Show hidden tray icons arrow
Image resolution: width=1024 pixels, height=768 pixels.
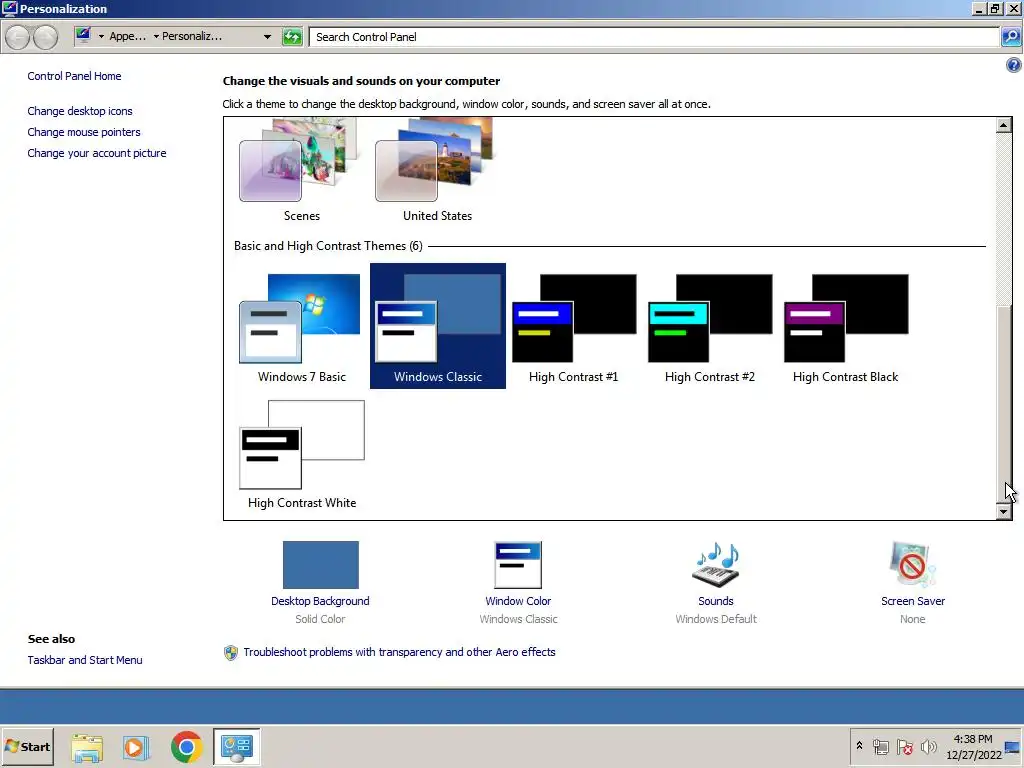coord(859,746)
